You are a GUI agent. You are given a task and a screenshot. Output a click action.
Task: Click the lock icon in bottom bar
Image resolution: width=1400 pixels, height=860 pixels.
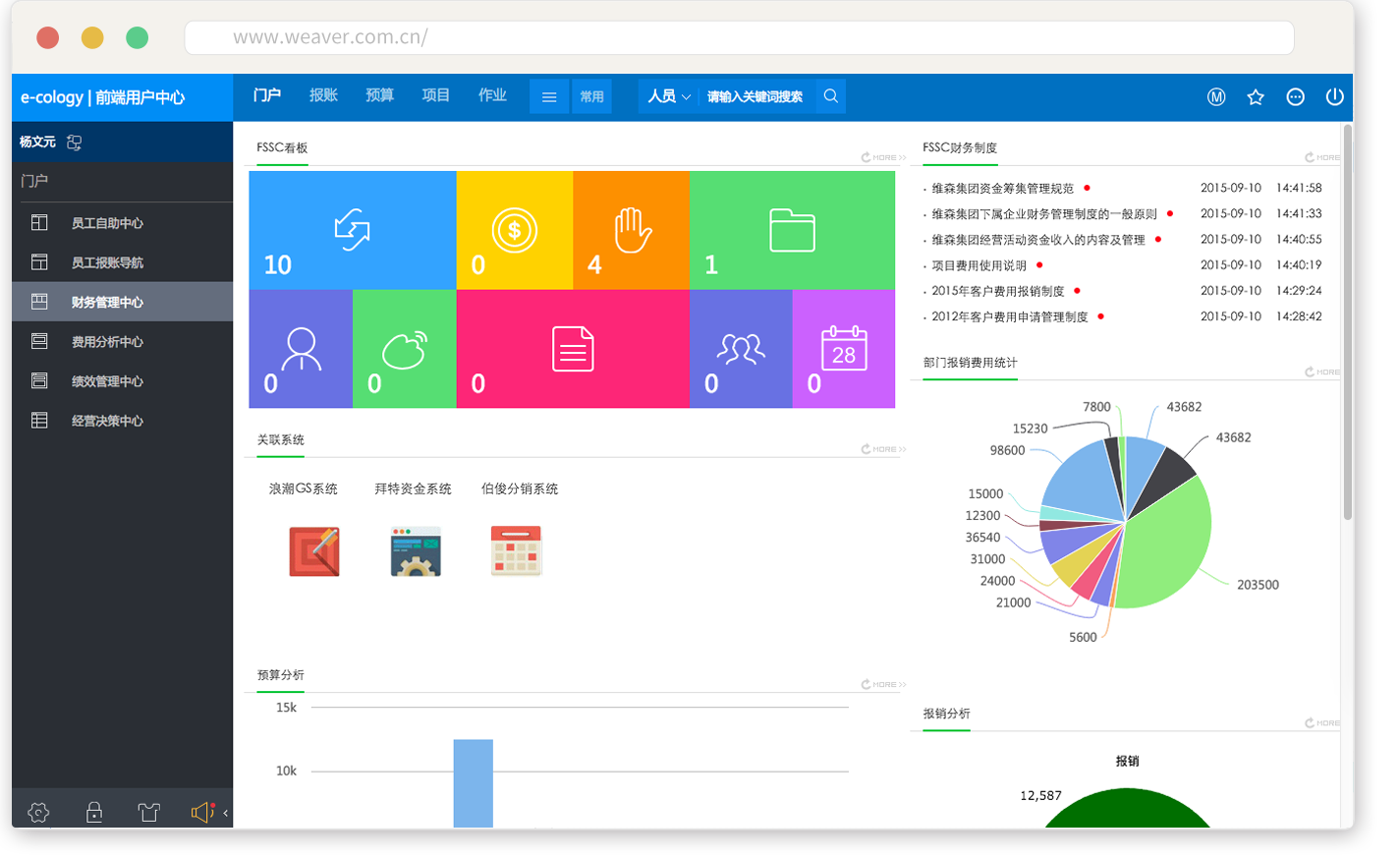point(94,812)
